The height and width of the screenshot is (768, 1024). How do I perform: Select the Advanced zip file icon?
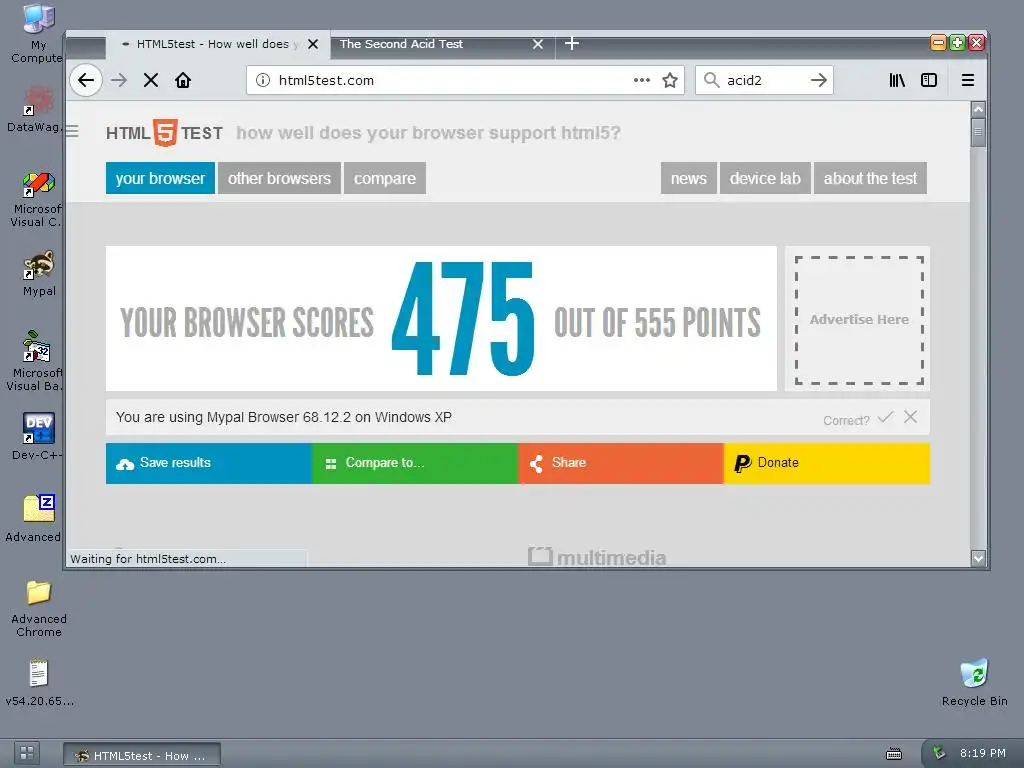(36, 519)
